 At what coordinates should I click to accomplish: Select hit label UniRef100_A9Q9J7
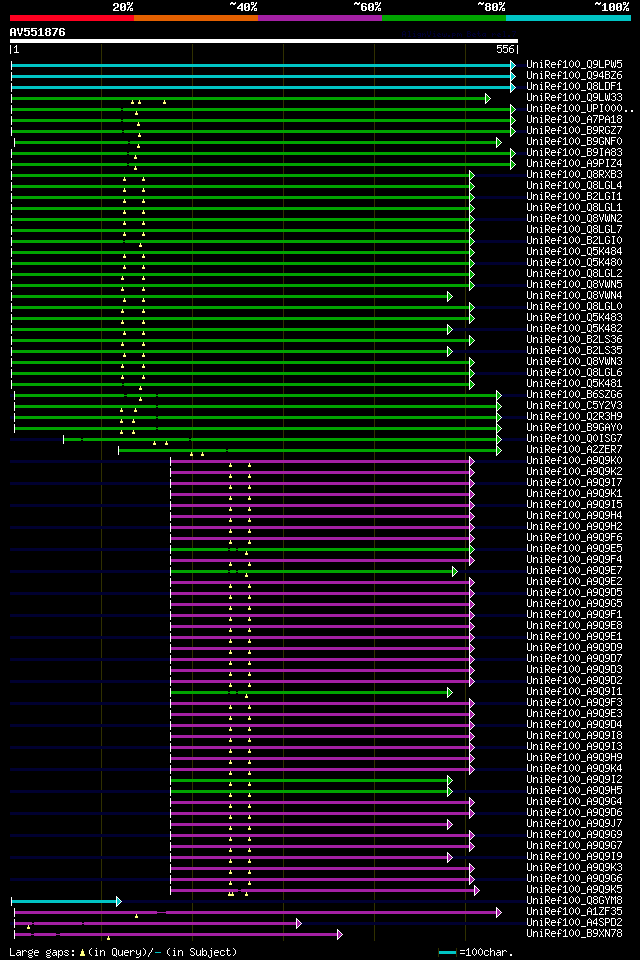click(x=574, y=825)
